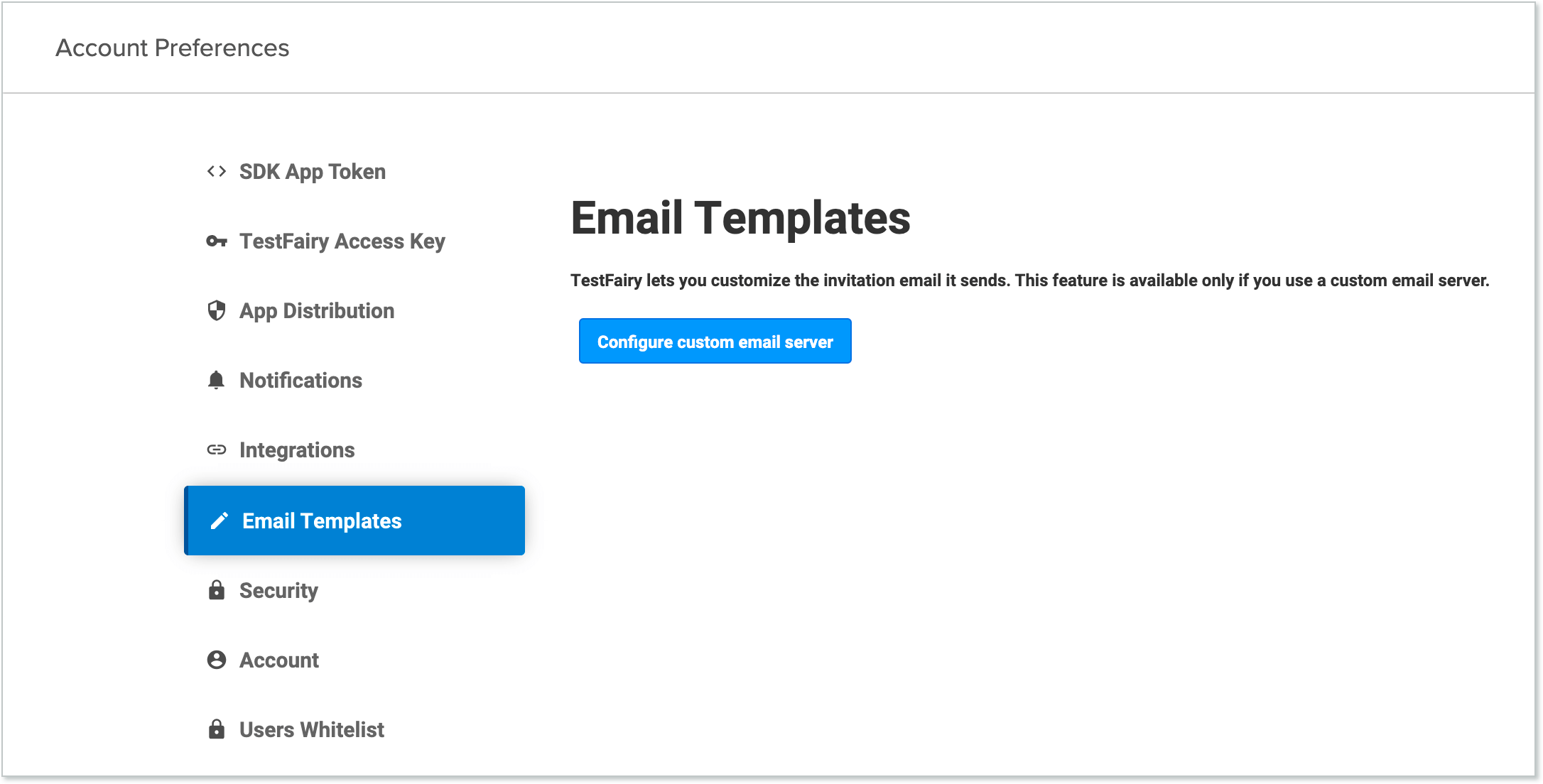This screenshot has height=784, width=1543.
Task: Open the SDK App Token section
Action: point(312,171)
